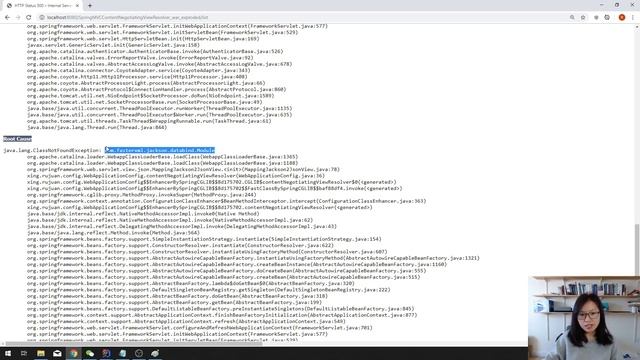Image resolution: width=640 pixels, height=360 pixels.
Task: Open the Mail app on taskbar
Action: [x=57, y=353]
